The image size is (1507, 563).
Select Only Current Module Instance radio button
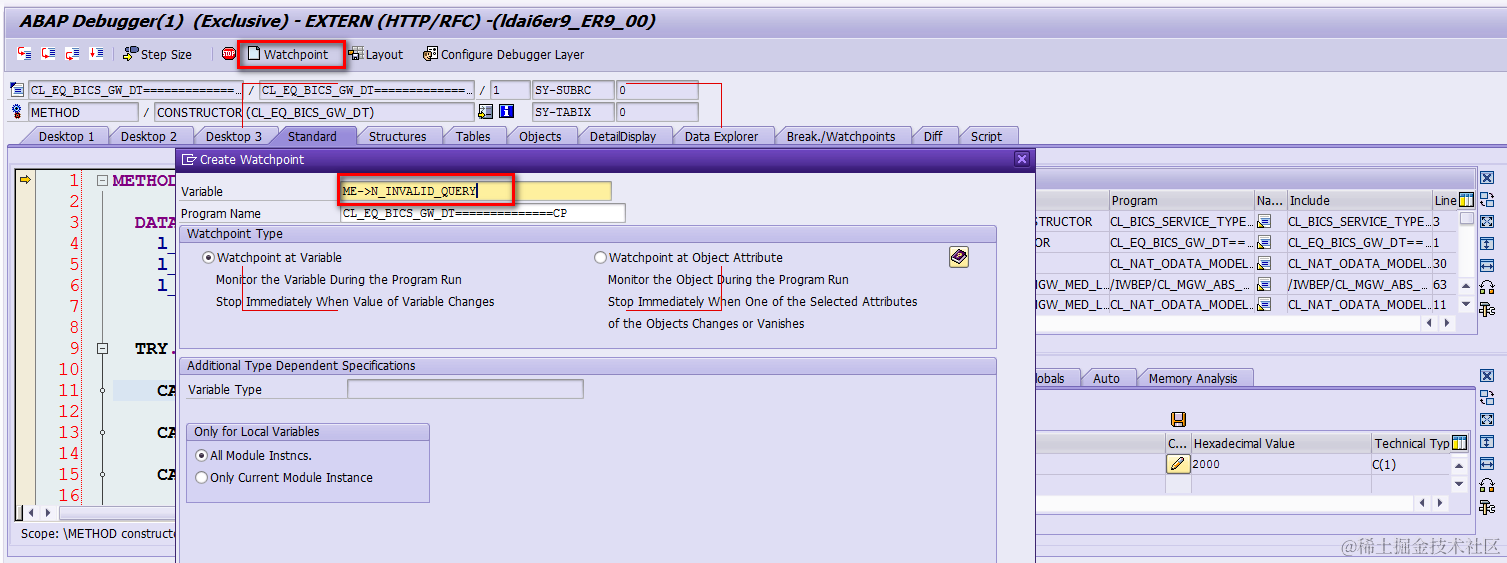tap(202, 478)
